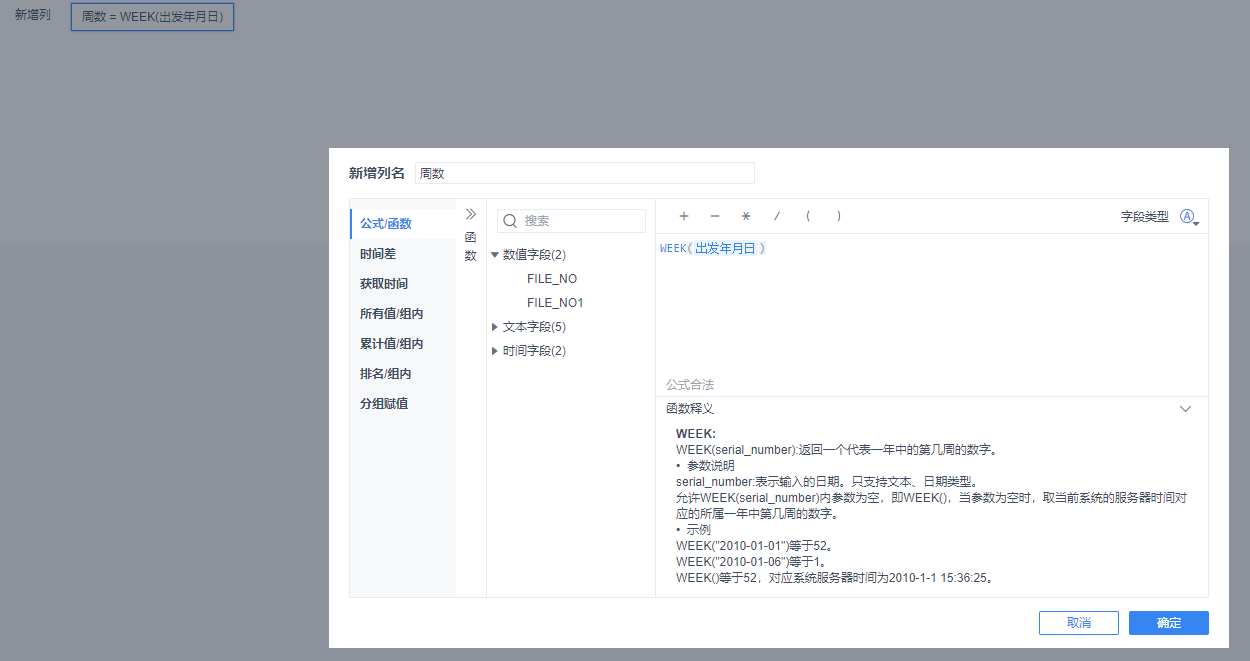Viewport: 1250px width, 661px height.
Task: Click the search magnifier icon
Action: point(510,221)
